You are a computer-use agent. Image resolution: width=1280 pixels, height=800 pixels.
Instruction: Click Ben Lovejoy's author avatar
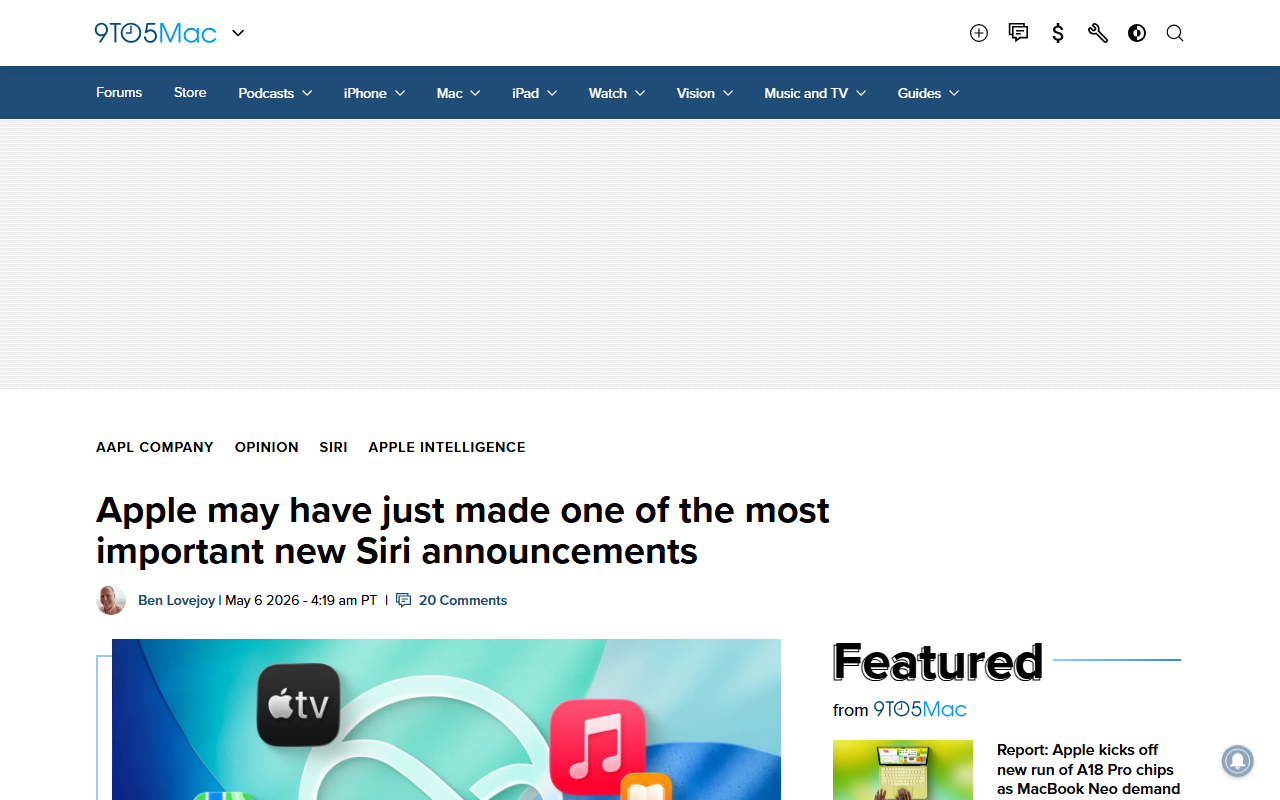click(111, 600)
